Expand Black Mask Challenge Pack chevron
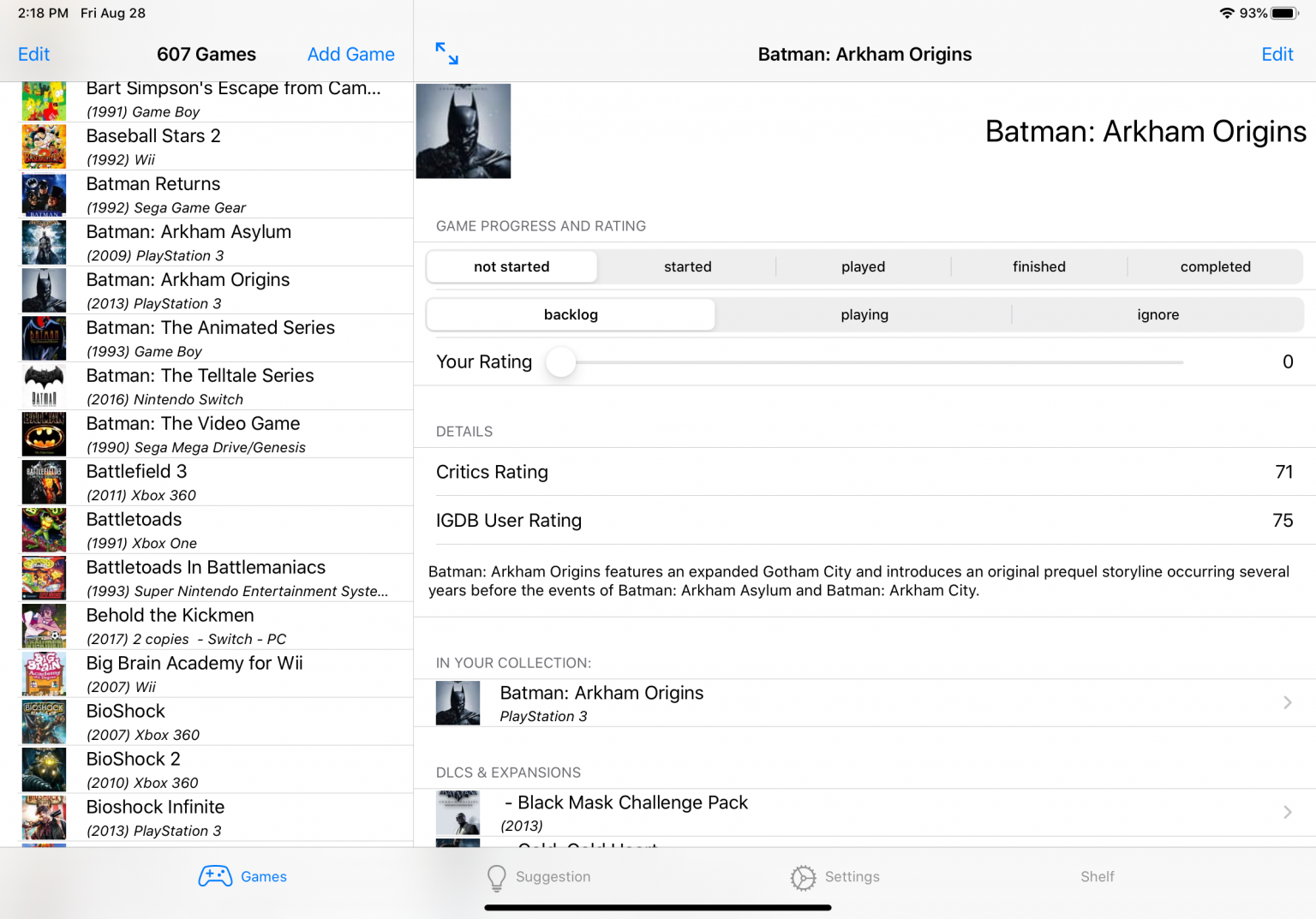This screenshot has width=1316, height=919. click(1287, 812)
